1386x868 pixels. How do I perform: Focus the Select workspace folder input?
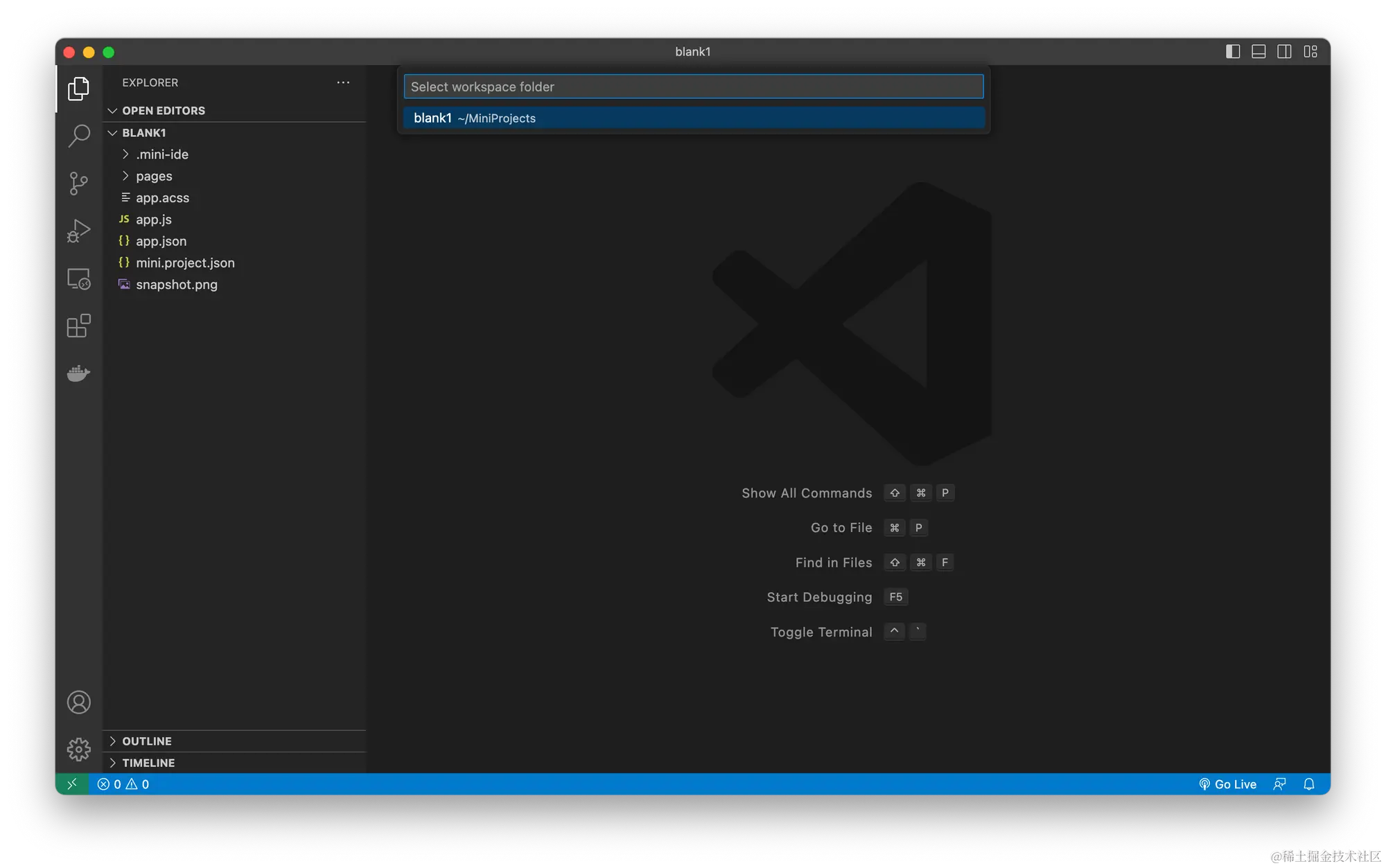[x=693, y=87]
